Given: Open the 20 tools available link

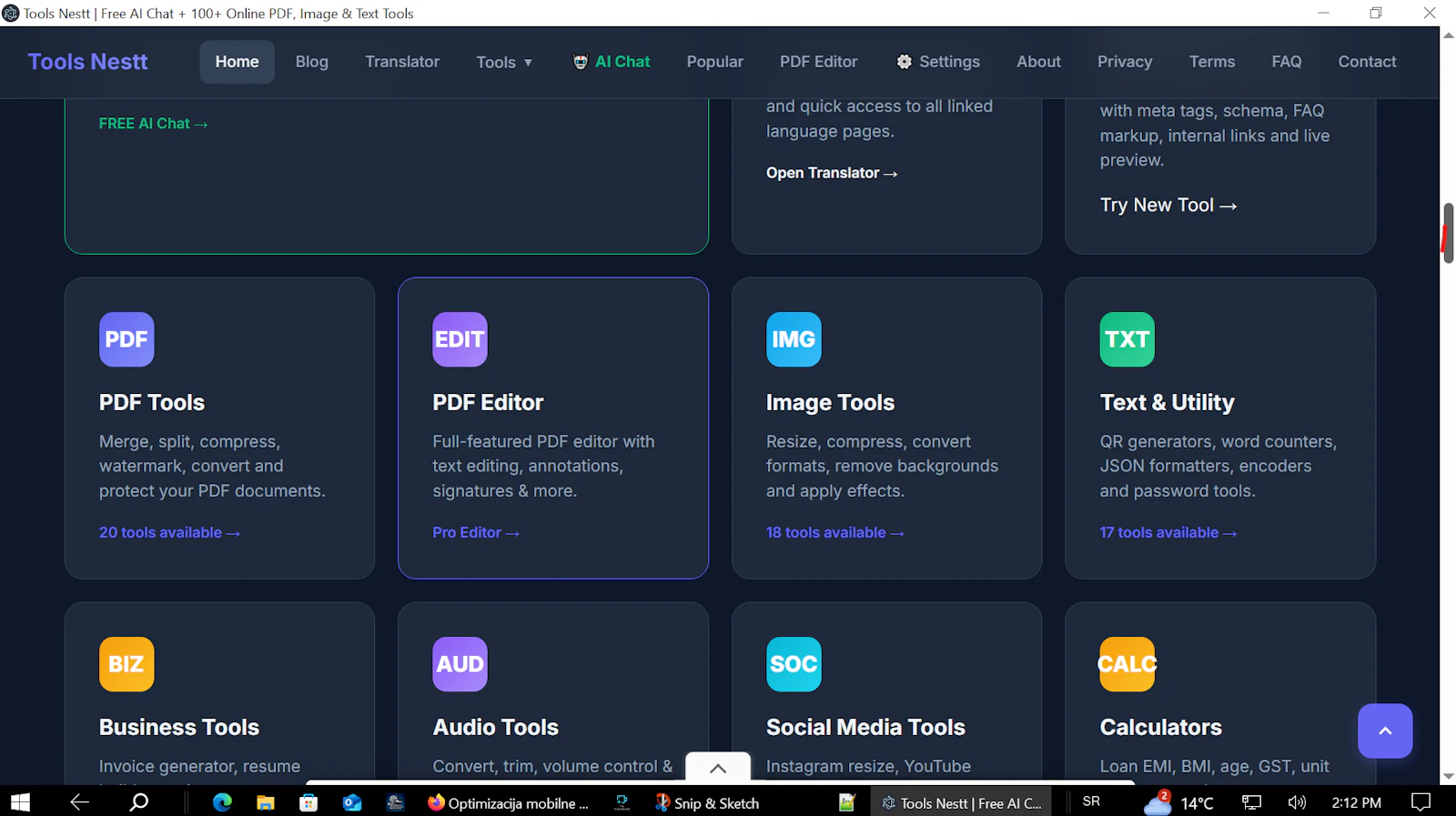Looking at the screenshot, I should 169,532.
